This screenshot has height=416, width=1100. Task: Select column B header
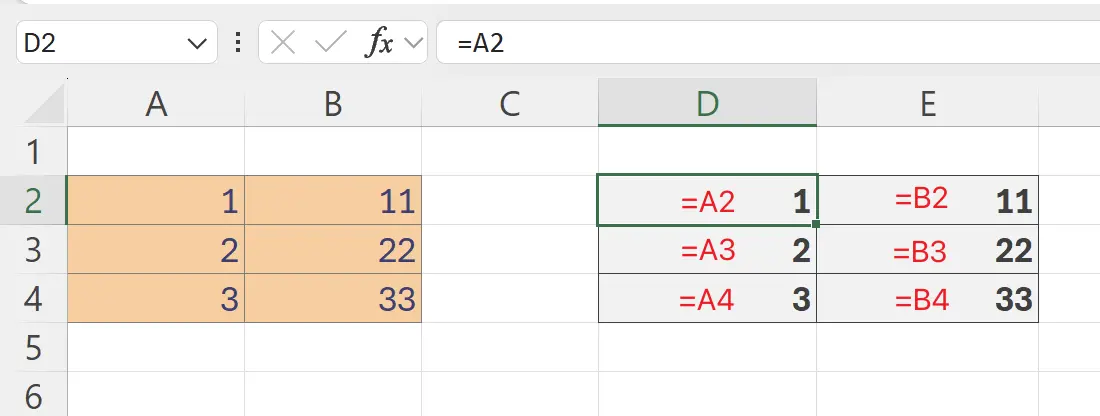coord(333,105)
